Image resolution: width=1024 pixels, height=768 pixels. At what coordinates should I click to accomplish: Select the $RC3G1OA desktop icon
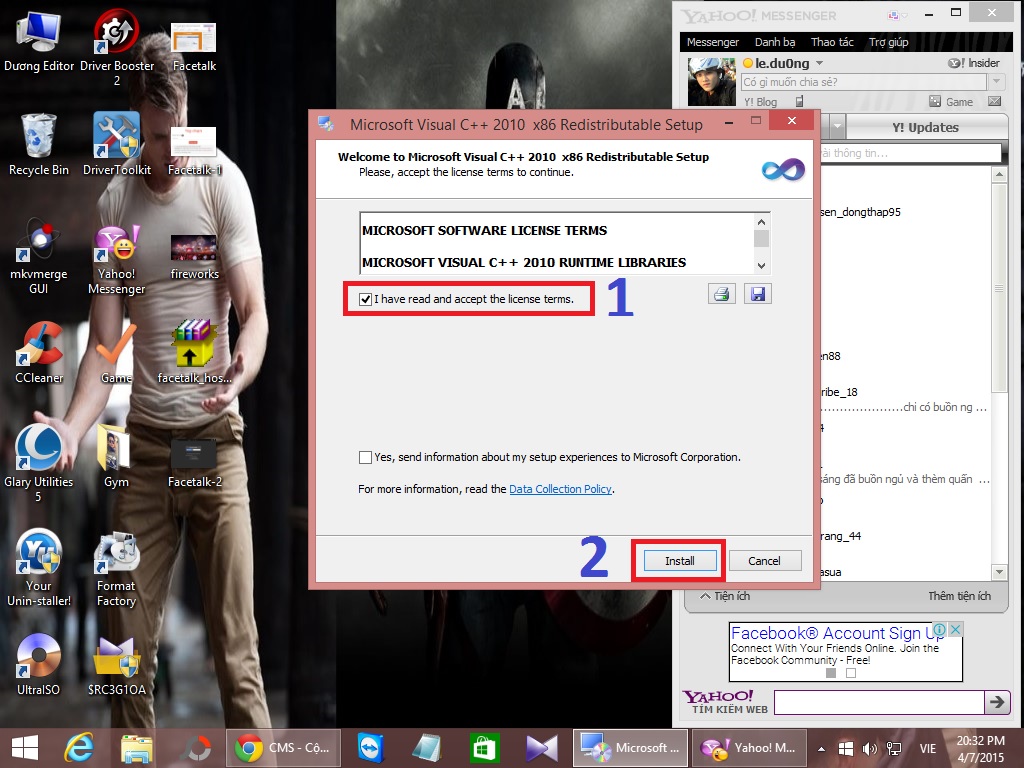pyautogui.click(x=117, y=665)
